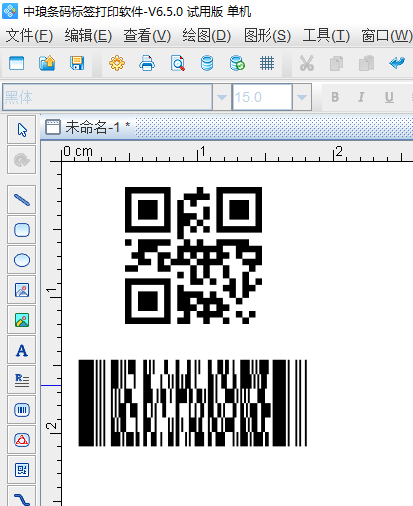Select the rich text tool
413x506 pixels.
click(22, 380)
